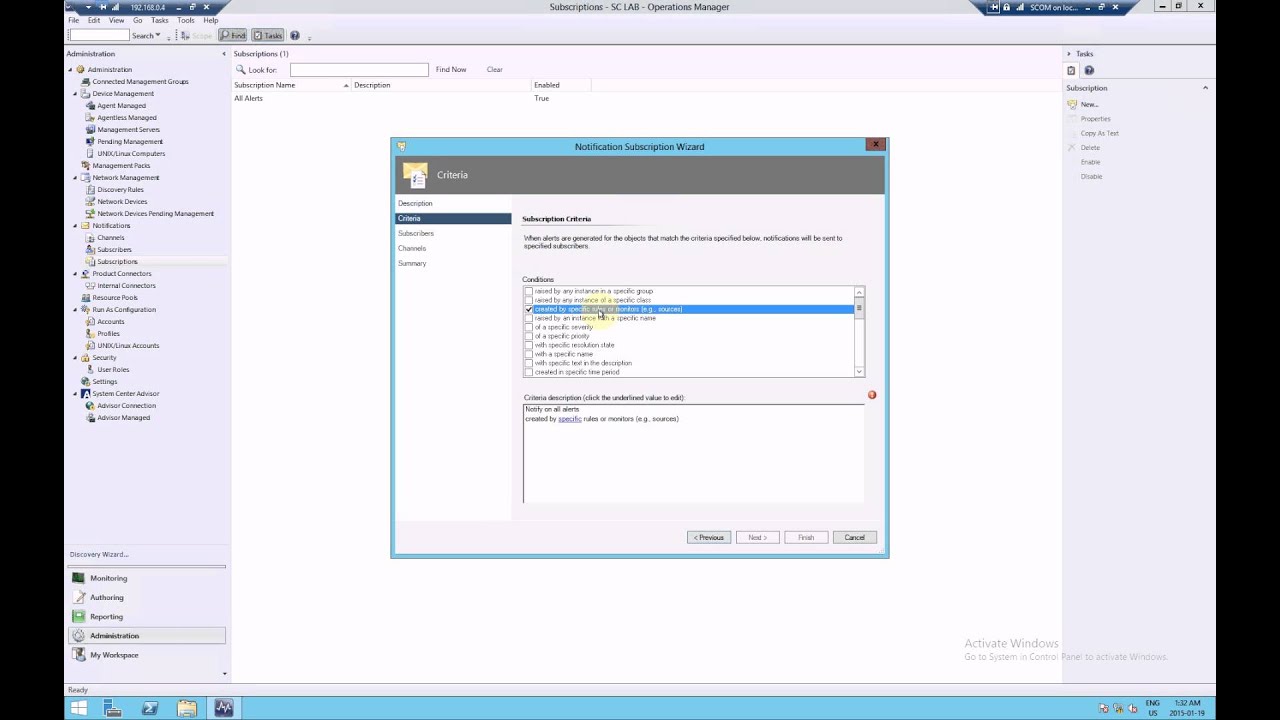Check the 'of a specific severity' condition

529,327
